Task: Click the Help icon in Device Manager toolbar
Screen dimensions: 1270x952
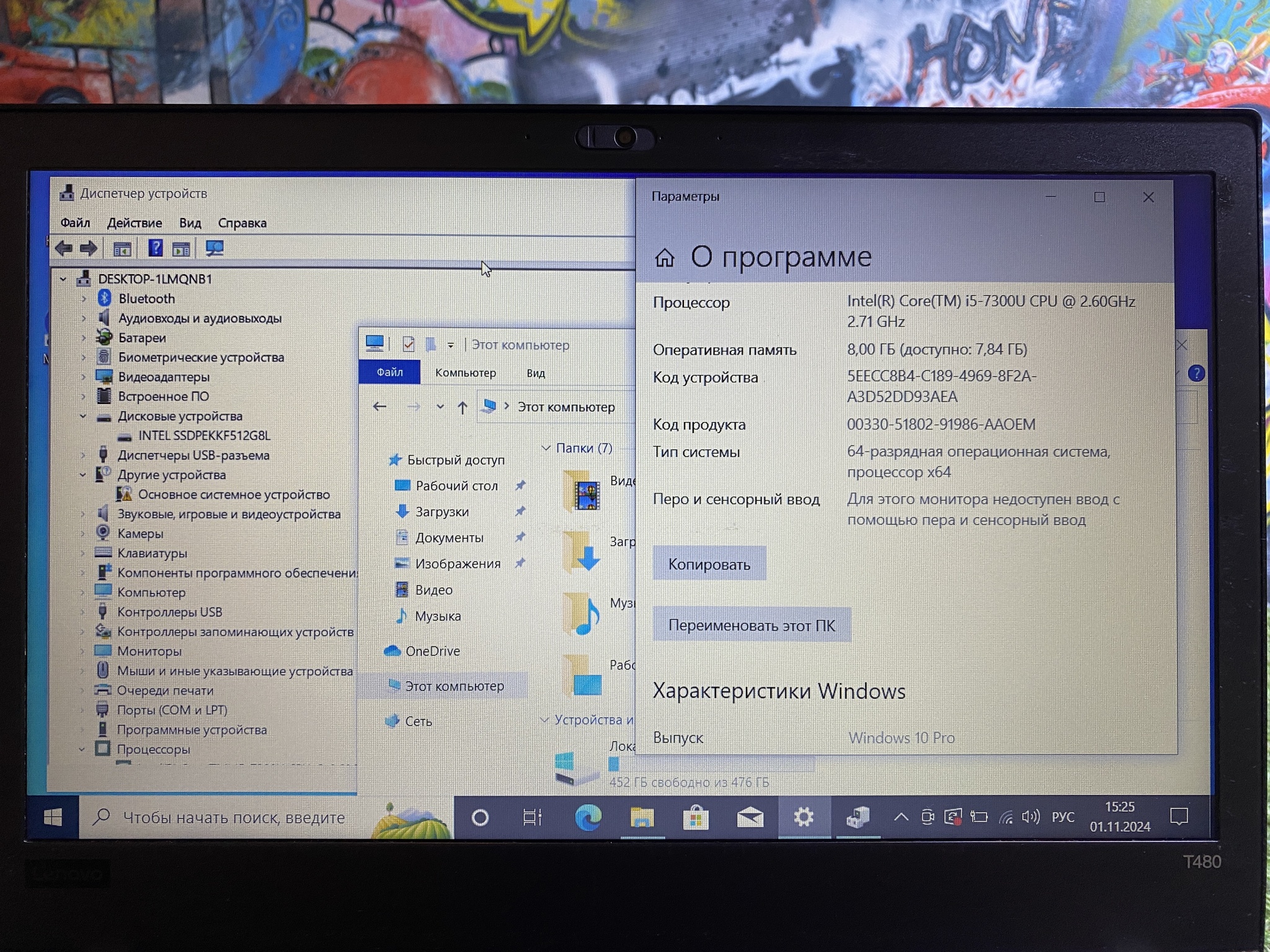Action: click(x=155, y=249)
